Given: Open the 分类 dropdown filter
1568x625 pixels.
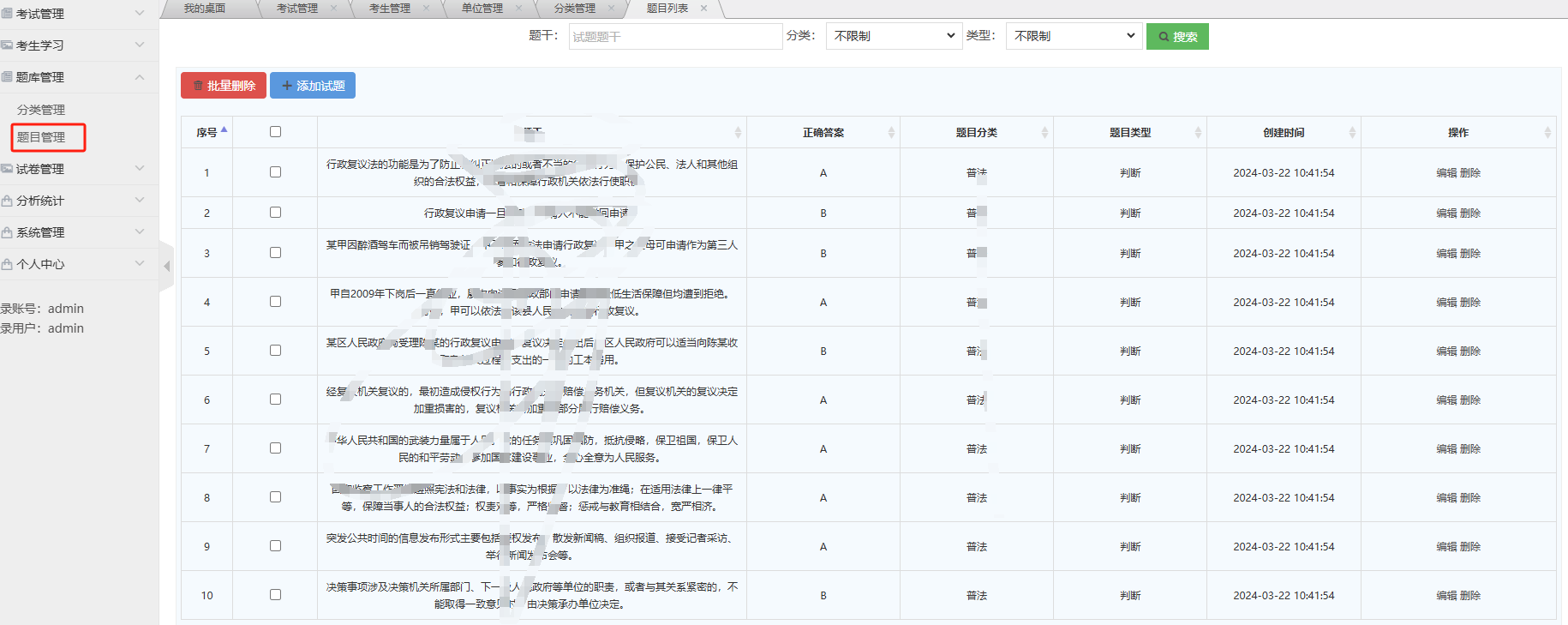Looking at the screenshot, I should pyautogui.click(x=894, y=36).
